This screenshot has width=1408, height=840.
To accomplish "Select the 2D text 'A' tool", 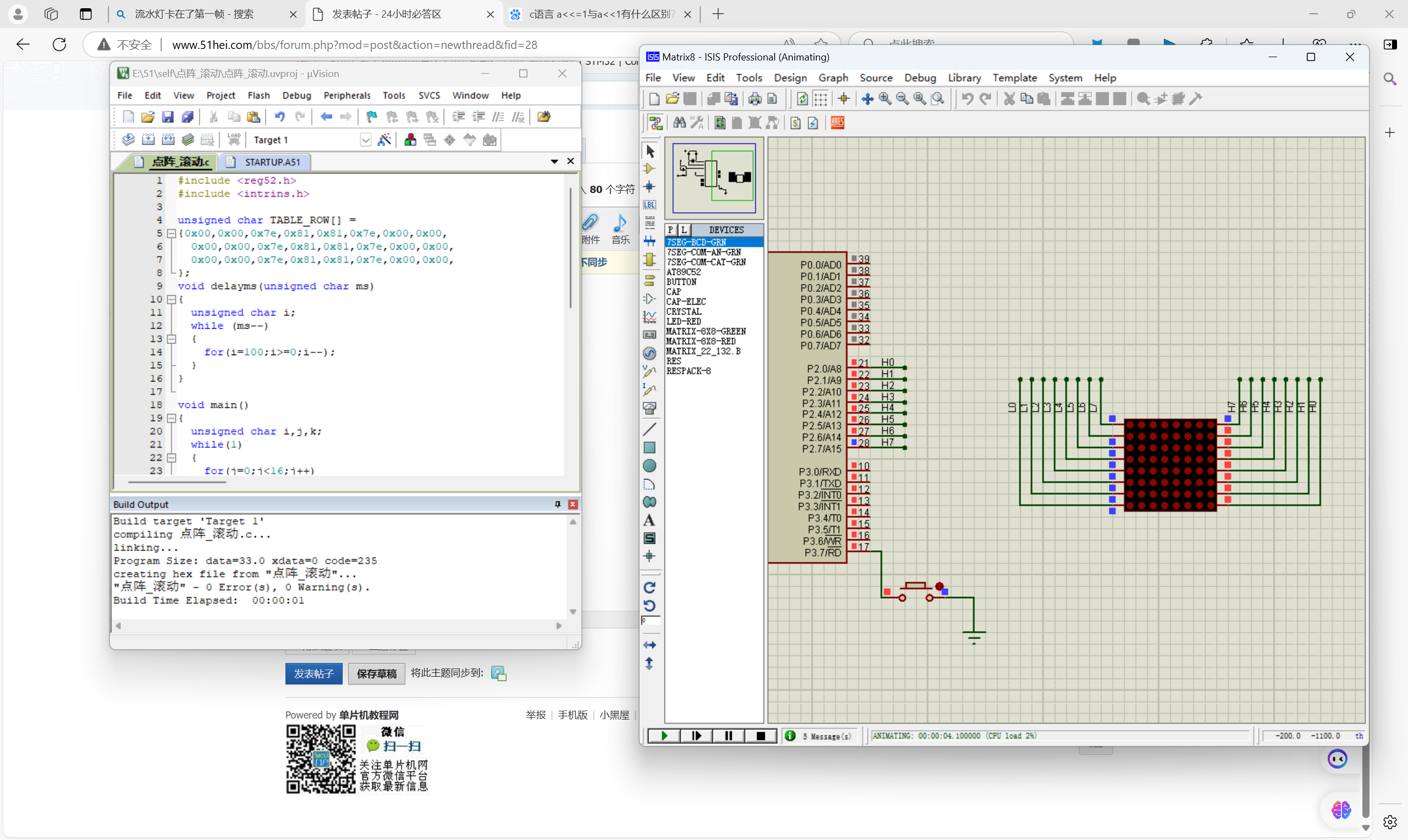I will click(650, 520).
